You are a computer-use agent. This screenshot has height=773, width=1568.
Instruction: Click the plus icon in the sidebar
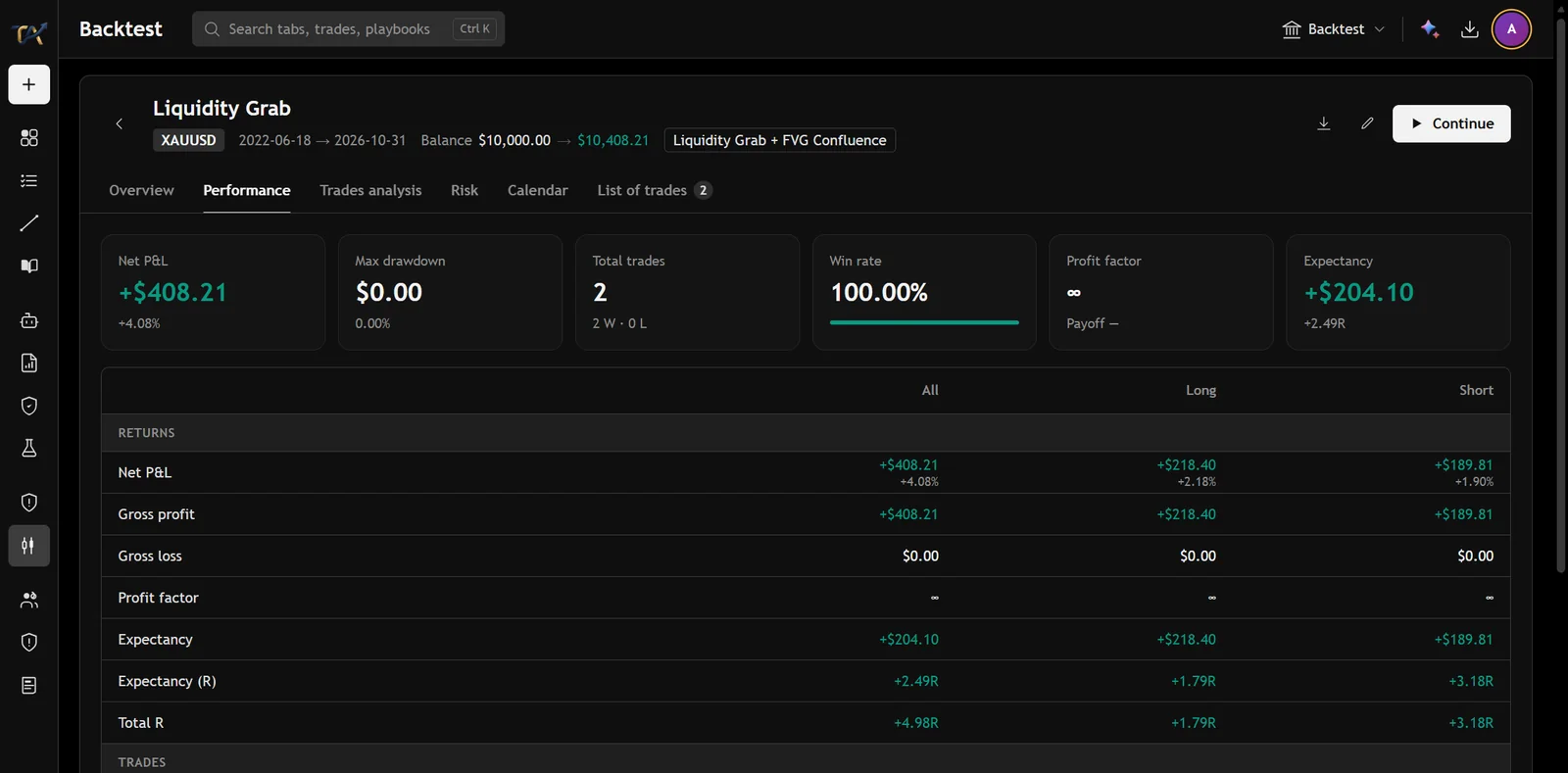pyautogui.click(x=29, y=84)
